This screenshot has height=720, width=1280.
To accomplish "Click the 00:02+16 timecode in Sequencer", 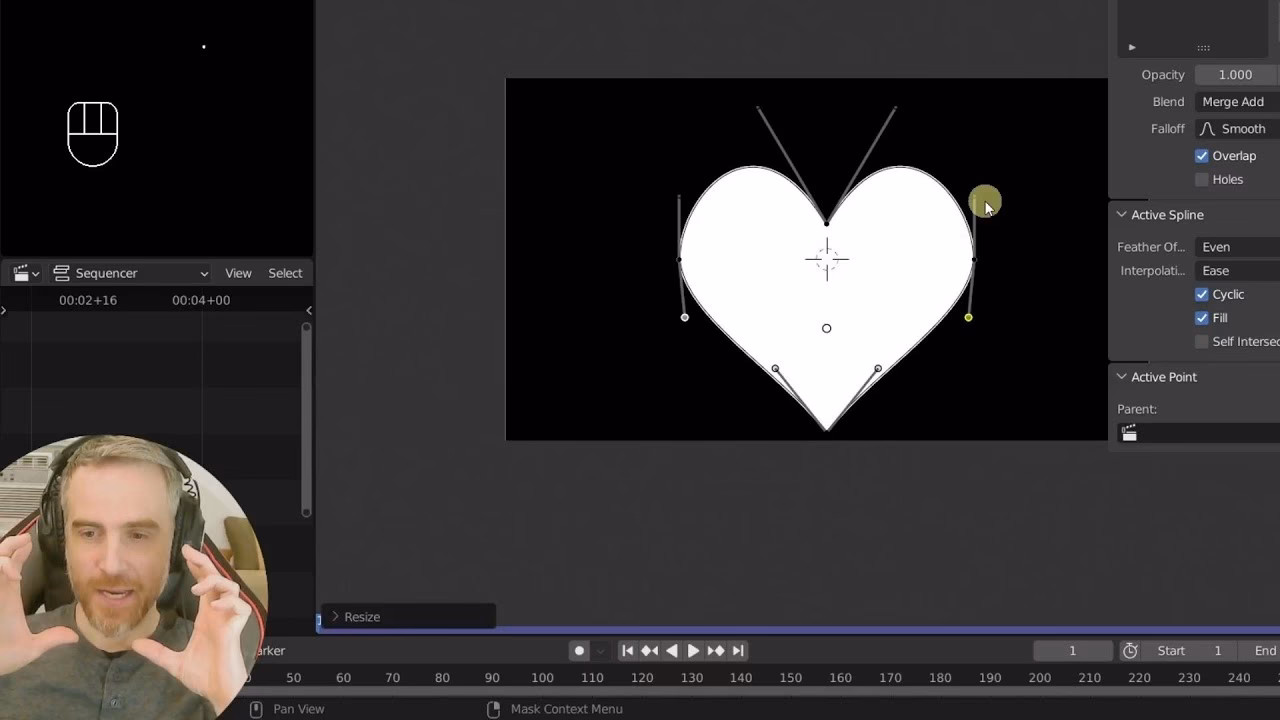I will click(x=88, y=300).
